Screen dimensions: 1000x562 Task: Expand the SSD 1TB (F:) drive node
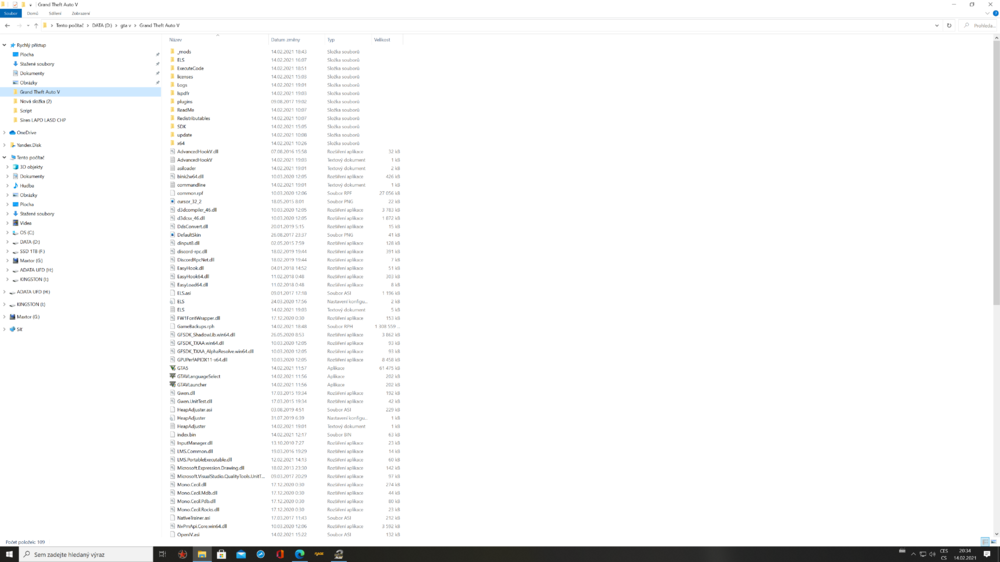click(8, 251)
